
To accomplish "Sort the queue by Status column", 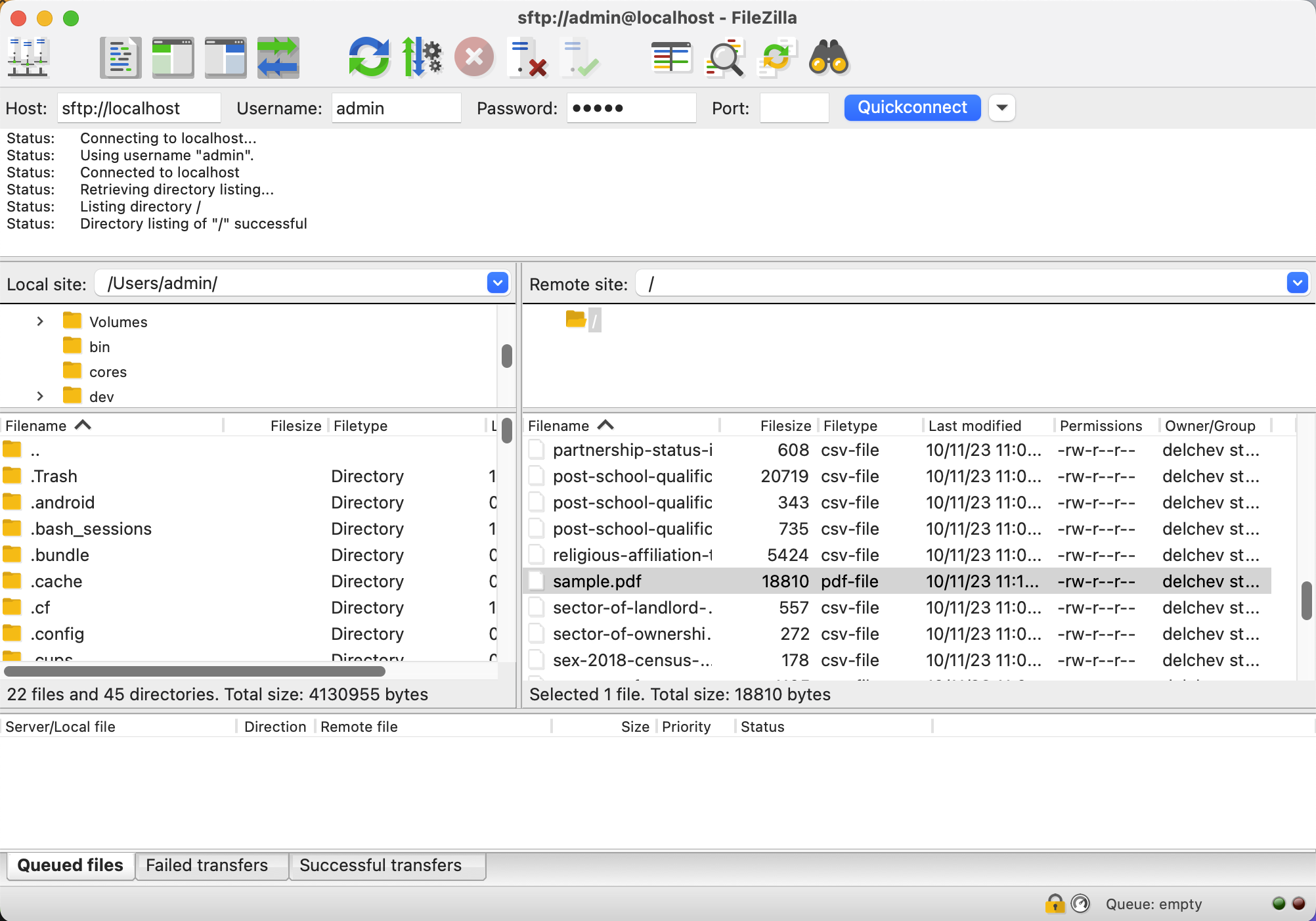I will coord(833,727).
